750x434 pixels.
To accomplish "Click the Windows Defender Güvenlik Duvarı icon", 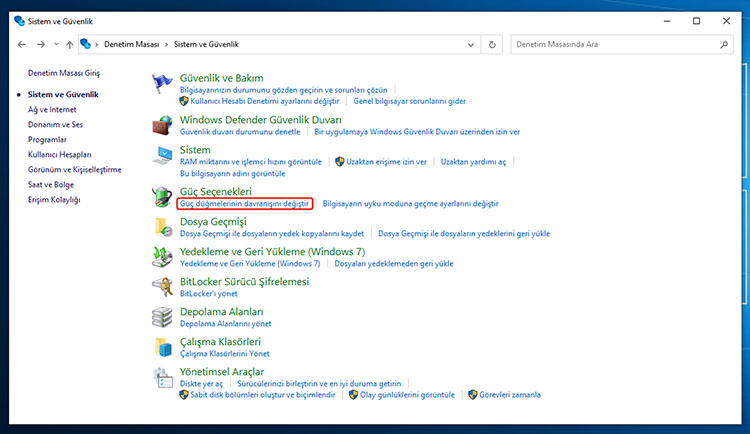I will click(163, 126).
